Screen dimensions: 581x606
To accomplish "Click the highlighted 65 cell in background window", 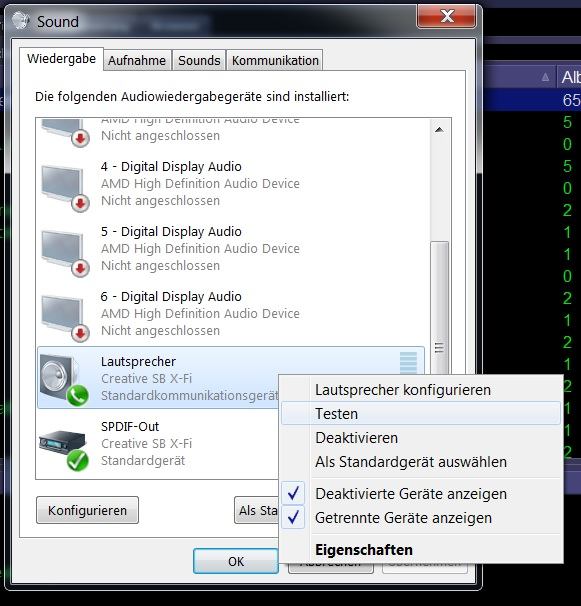I will tap(571, 100).
